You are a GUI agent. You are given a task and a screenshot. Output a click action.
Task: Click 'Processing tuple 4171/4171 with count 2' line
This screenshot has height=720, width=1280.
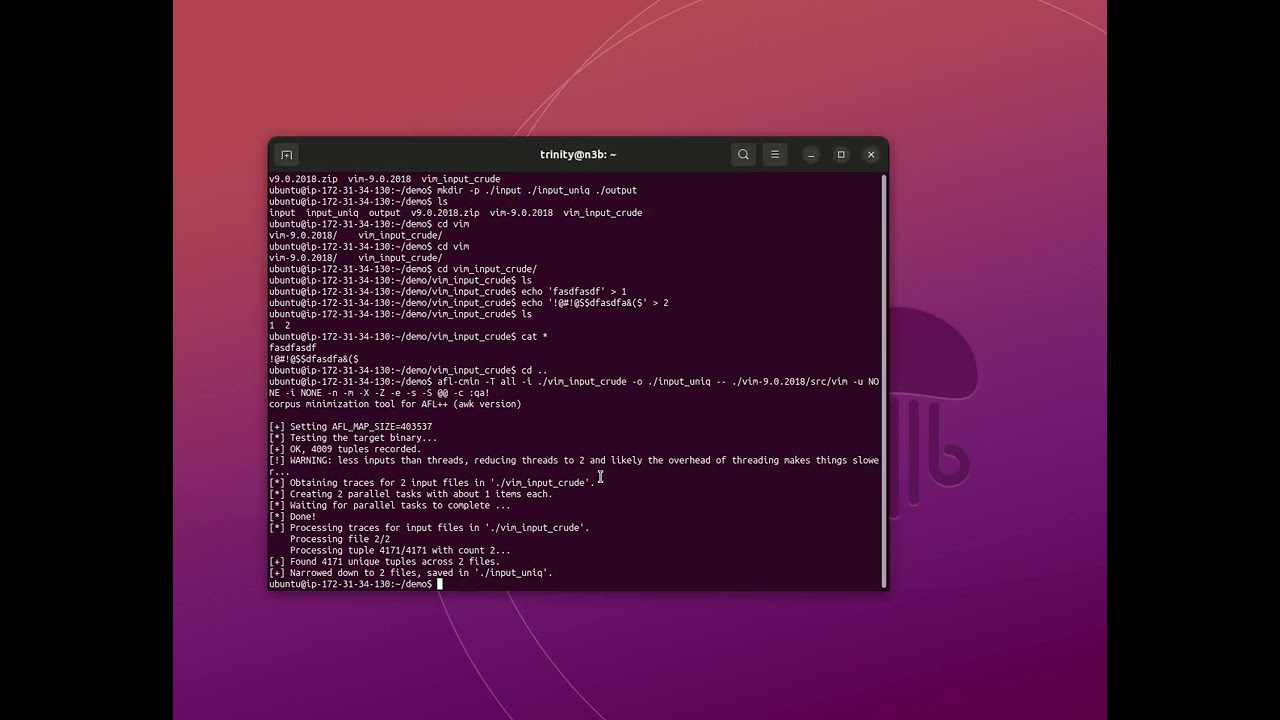pyautogui.click(x=400, y=550)
